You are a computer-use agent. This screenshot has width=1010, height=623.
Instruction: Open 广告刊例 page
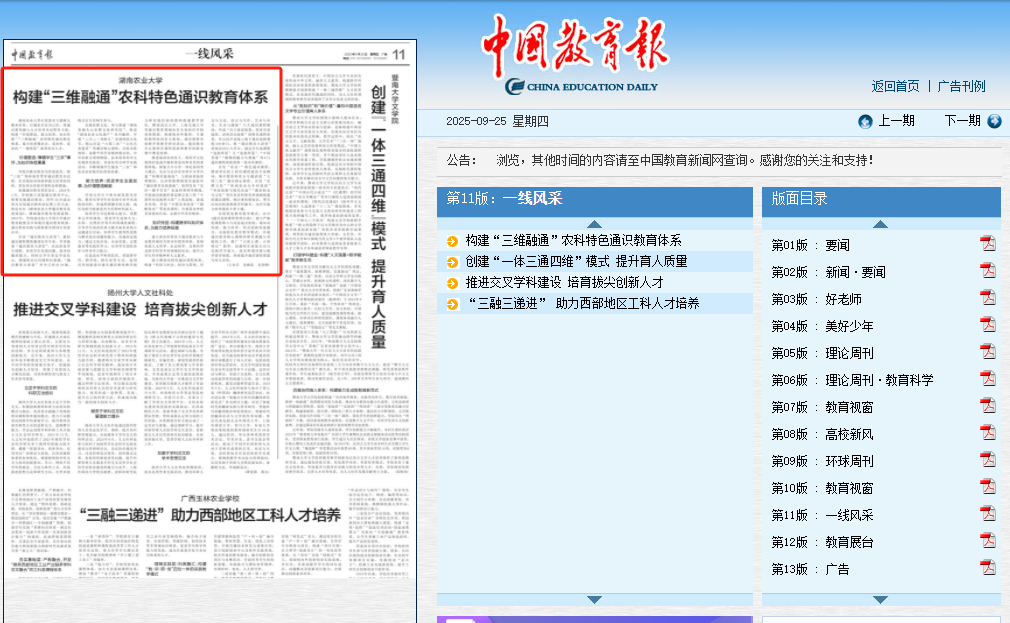[961, 86]
